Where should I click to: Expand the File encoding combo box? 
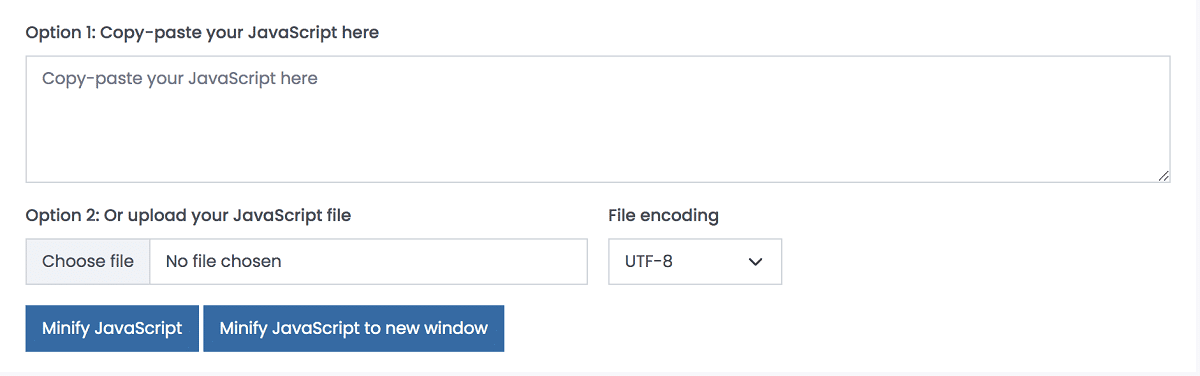point(695,261)
